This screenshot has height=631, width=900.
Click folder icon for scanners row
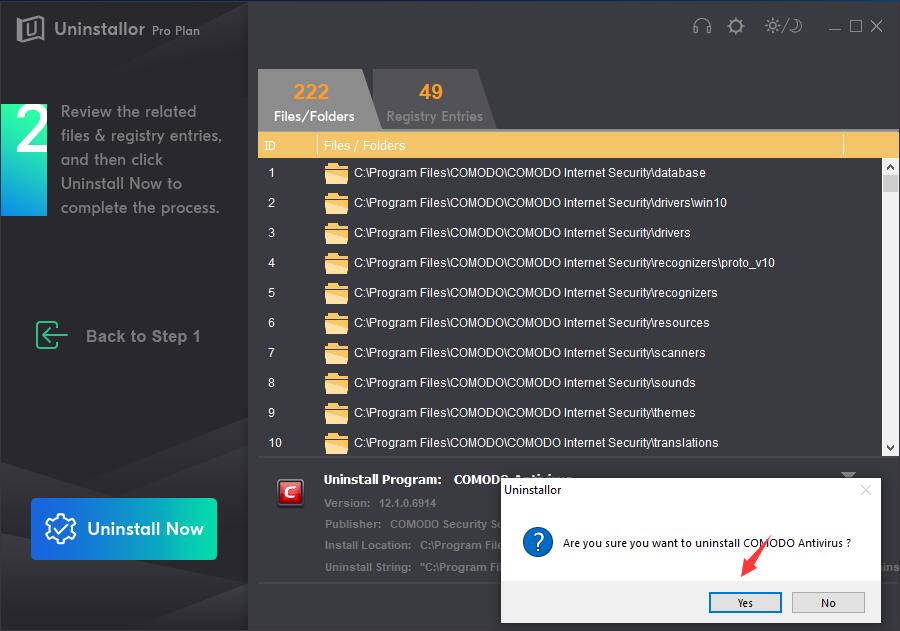[x=336, y=353]
